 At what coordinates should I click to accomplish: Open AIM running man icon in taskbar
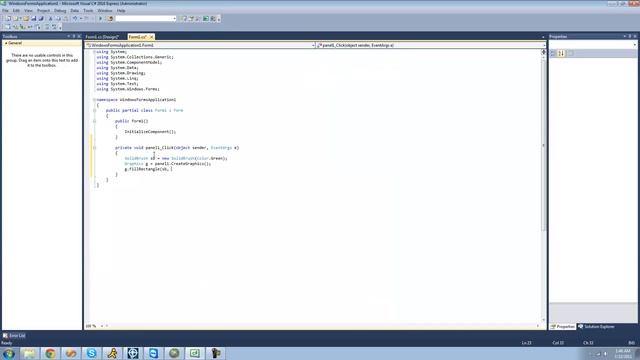[x=112, y=353]
